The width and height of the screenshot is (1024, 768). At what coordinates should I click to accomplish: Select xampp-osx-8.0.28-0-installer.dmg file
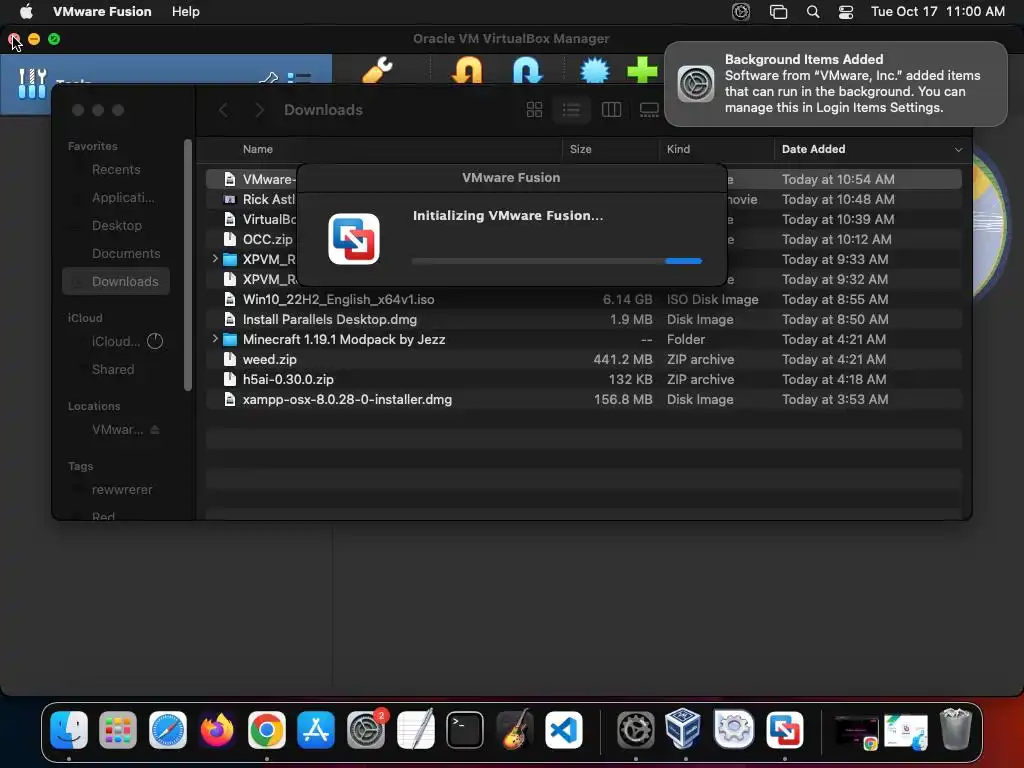coord(584,400)
